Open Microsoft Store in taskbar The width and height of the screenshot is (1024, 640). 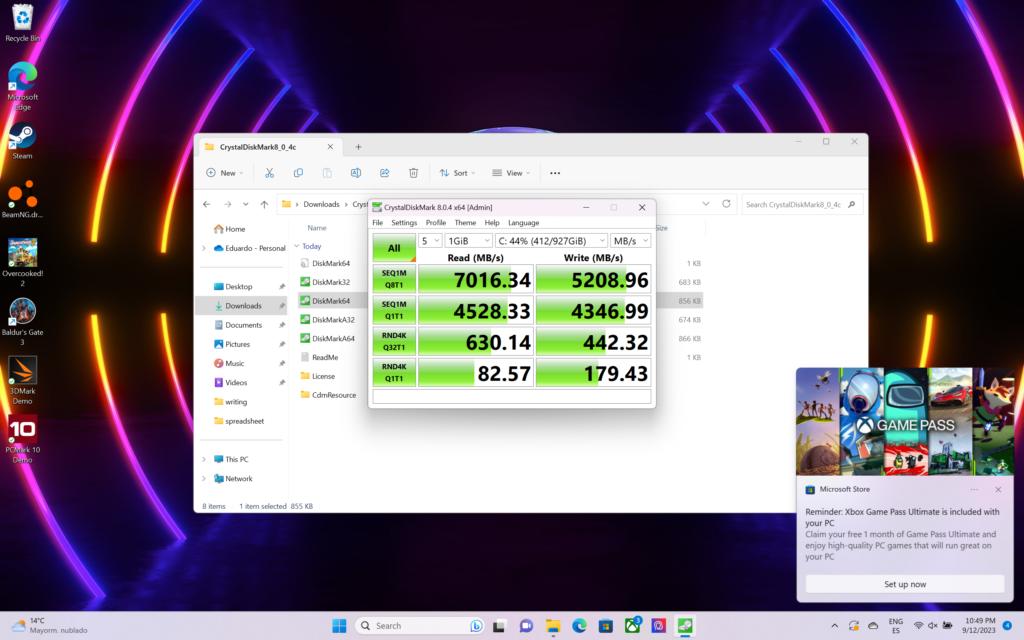pyautogui.click(x=605, y=626)
